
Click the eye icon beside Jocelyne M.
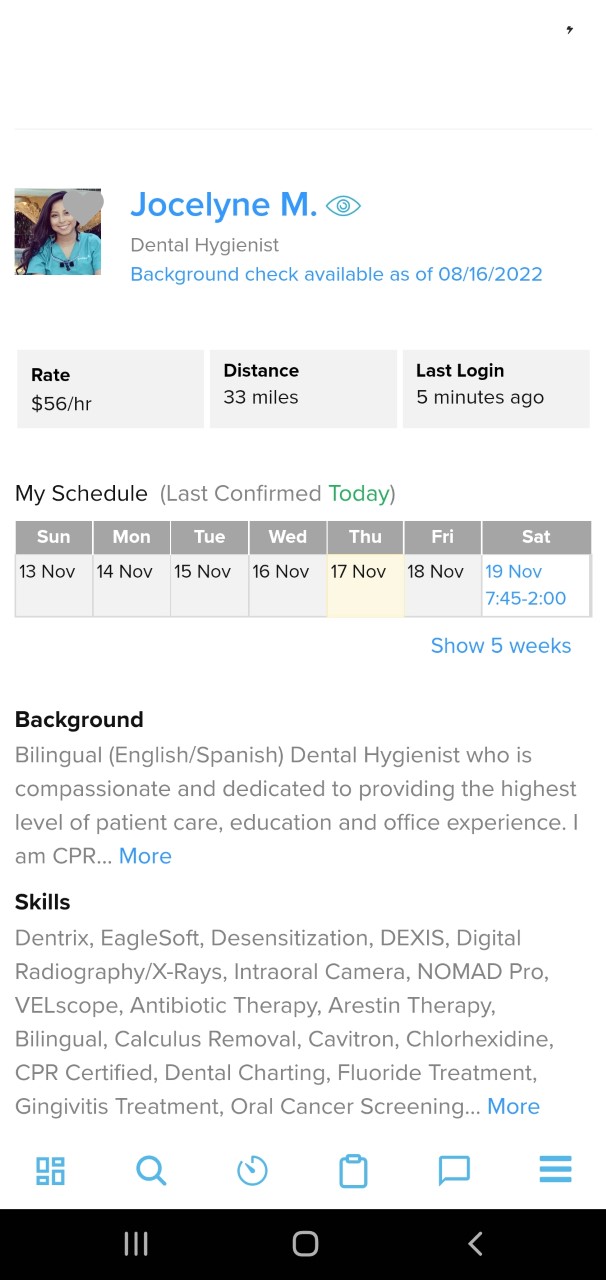[344, 204]
